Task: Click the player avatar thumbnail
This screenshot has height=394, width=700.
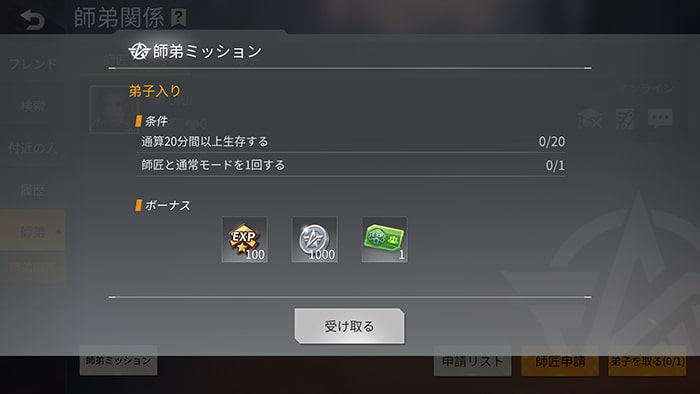Action: (x=114, y=109)
